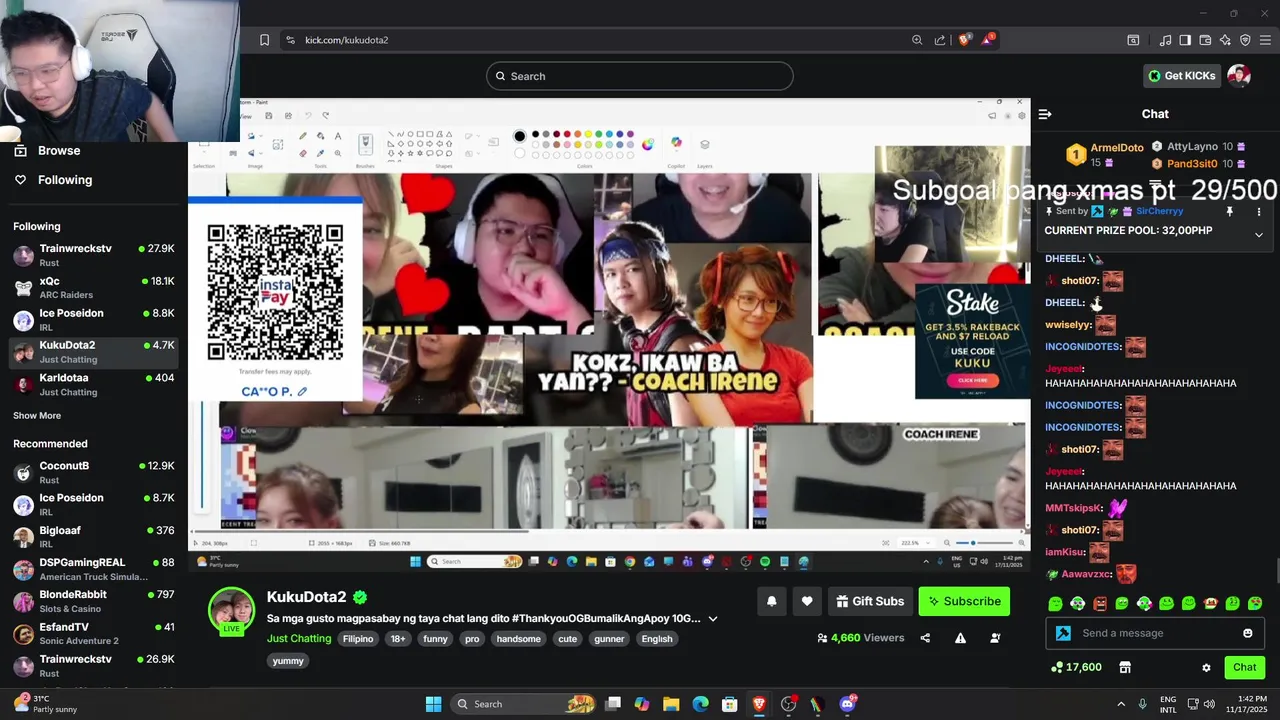This screenshot has width=1280, height=720.
Task: Open the Brave Playlist music note icon
Action: [1165, 40]
